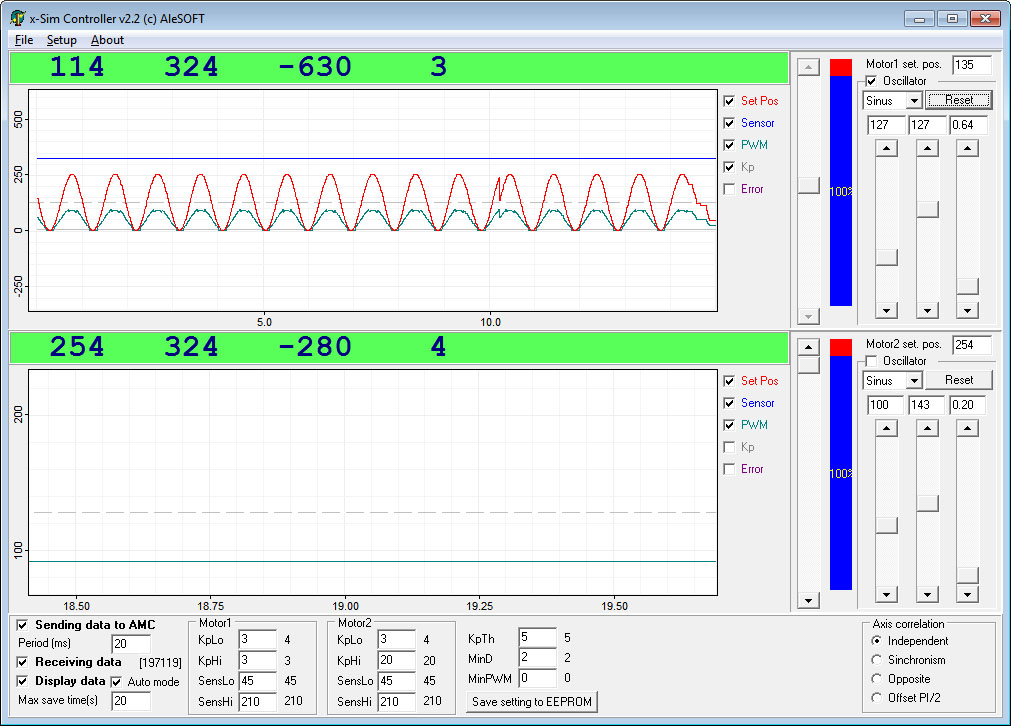Click down arrow below Motor2 slider under 0.20
This screenshot has width=1011, height=726.
click(967, 594)
